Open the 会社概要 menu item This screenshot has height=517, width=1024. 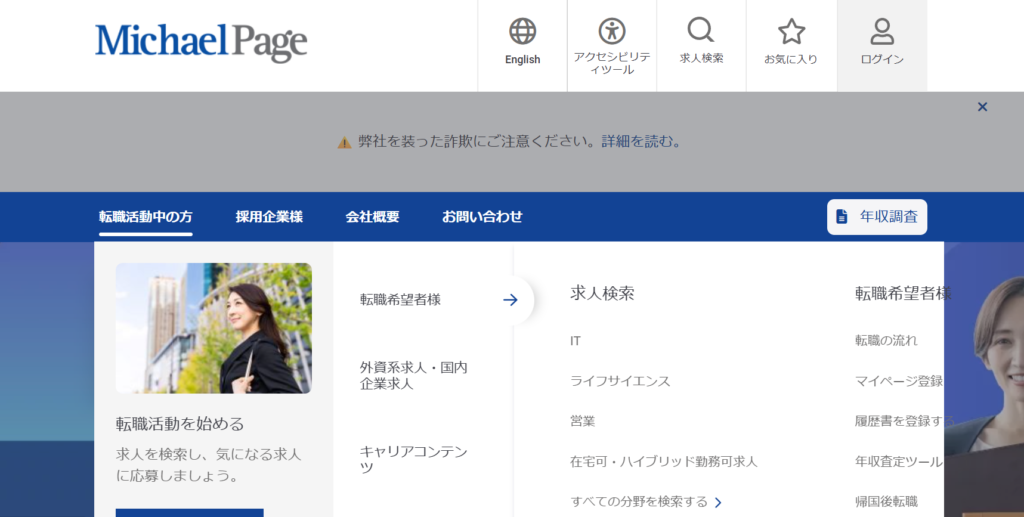click(x=372, y=216)
